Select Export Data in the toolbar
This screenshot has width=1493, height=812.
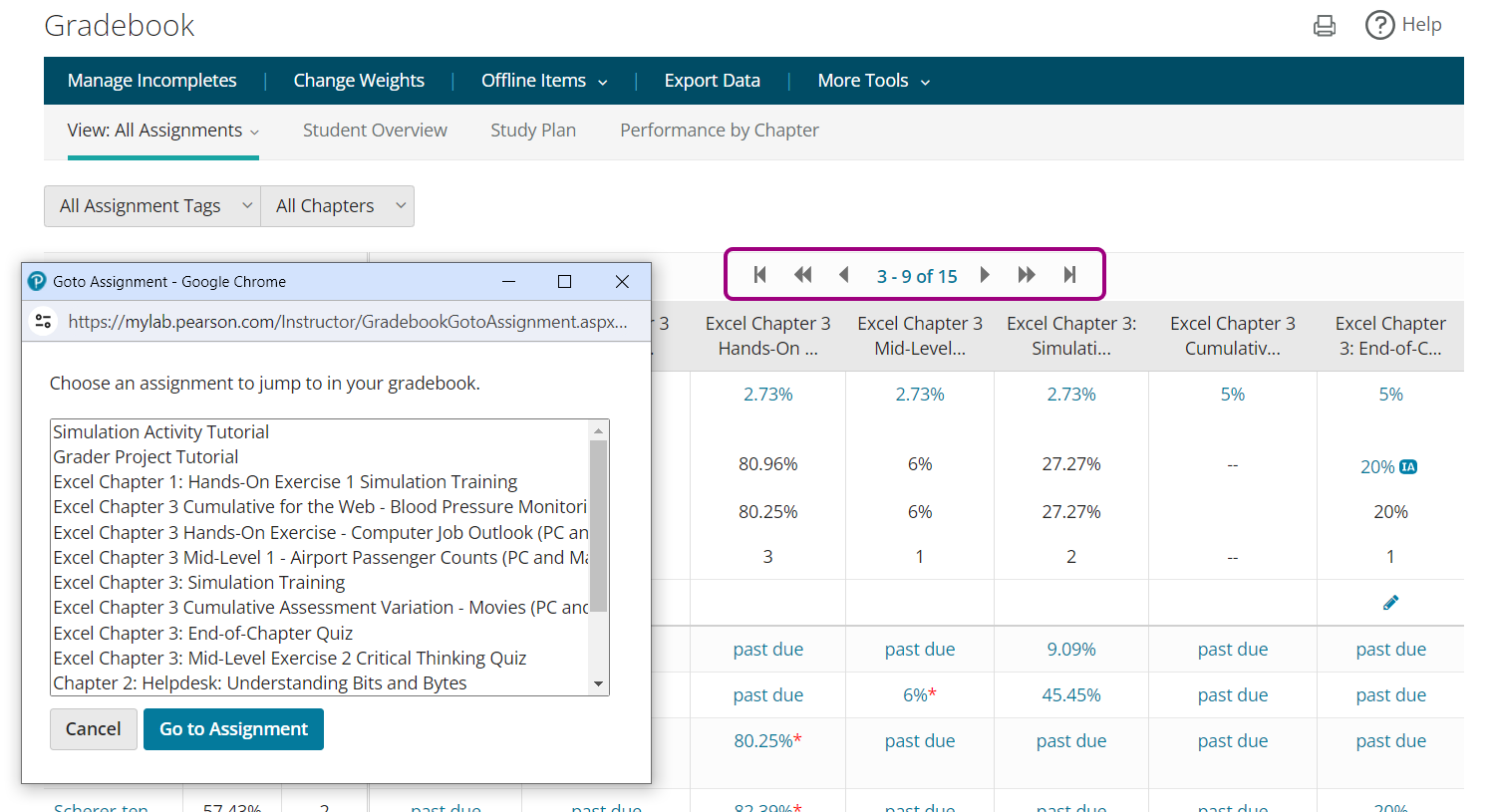pos(713,81)
